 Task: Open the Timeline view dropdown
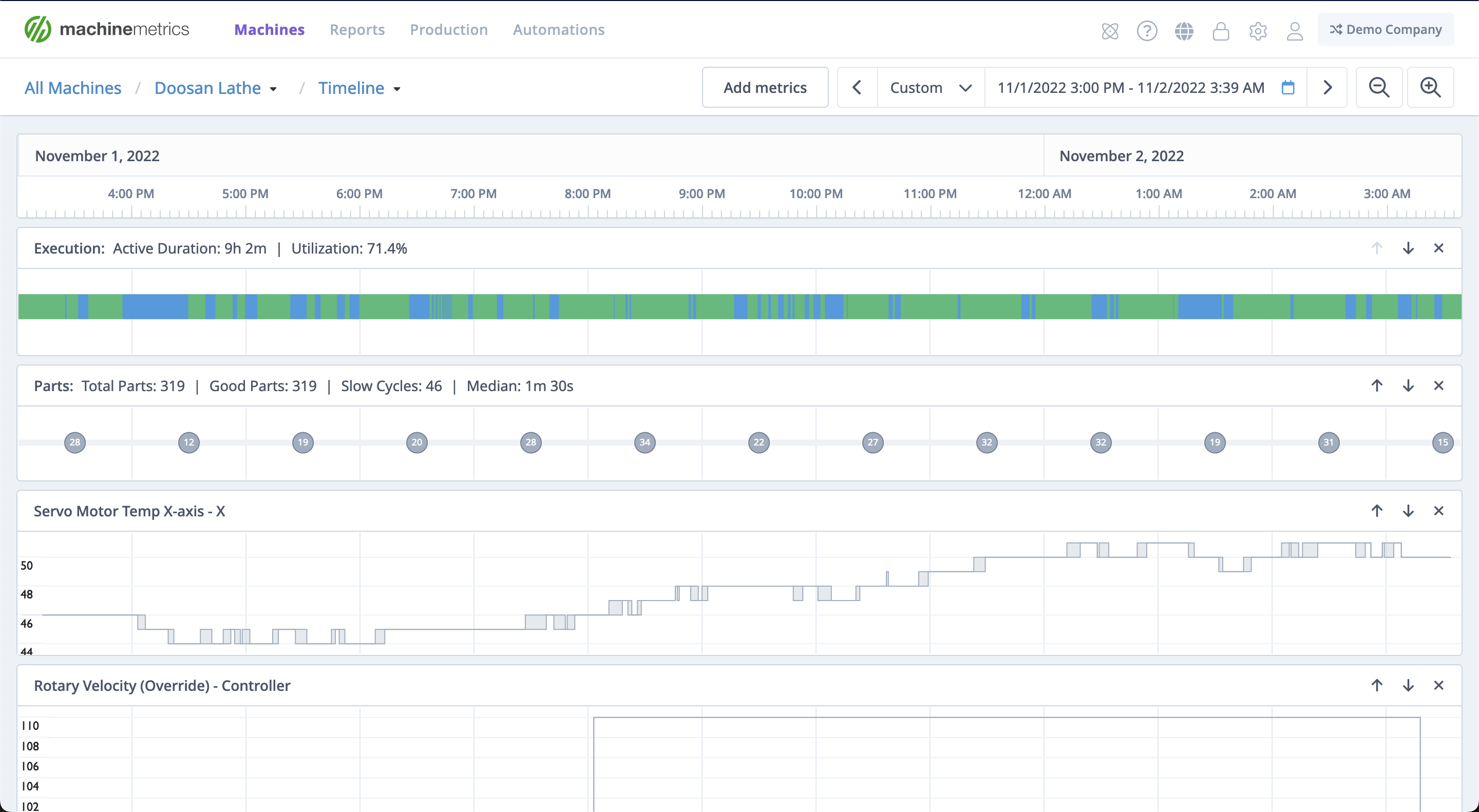pyautogui.click(x=359, y=88)
